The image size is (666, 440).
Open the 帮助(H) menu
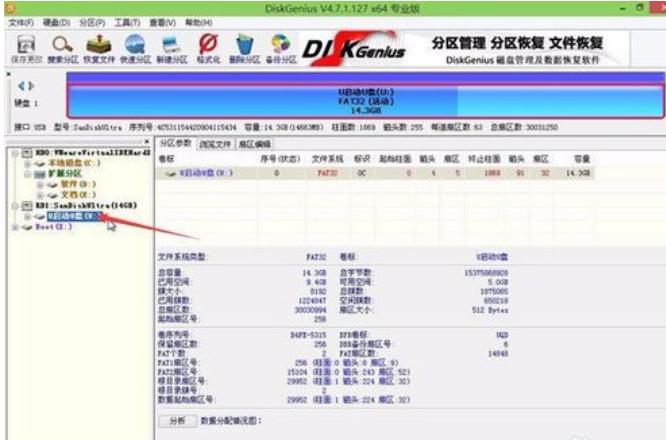(x=199, y=23)
